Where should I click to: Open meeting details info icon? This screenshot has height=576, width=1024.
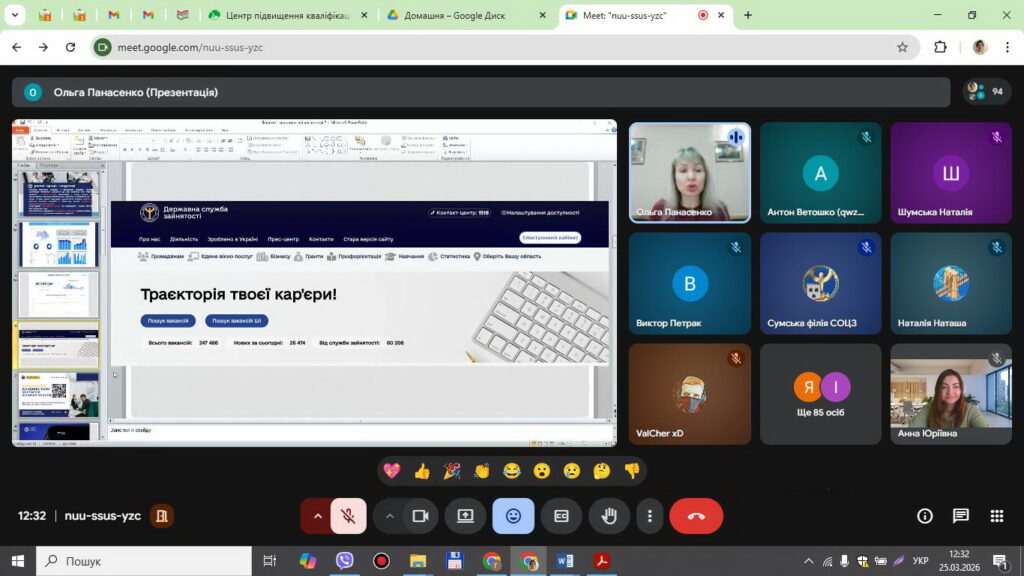pos(925,516)
